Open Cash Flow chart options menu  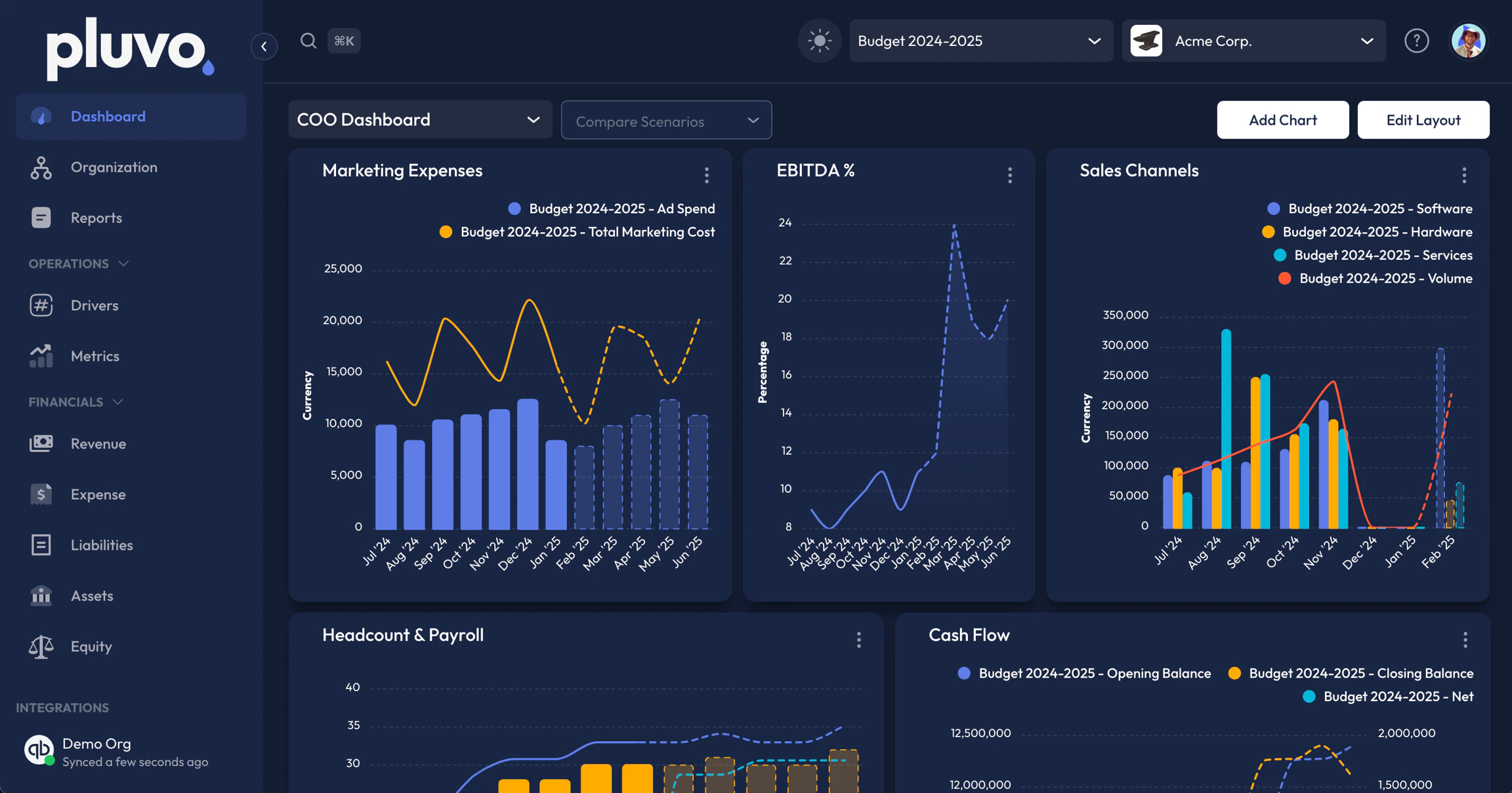(x=1465, y=640)
